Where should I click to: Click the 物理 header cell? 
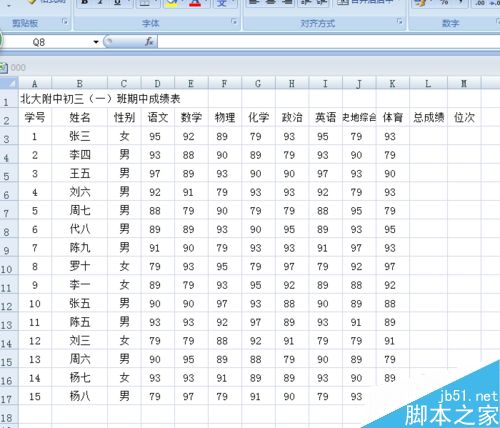coord(225,117)
